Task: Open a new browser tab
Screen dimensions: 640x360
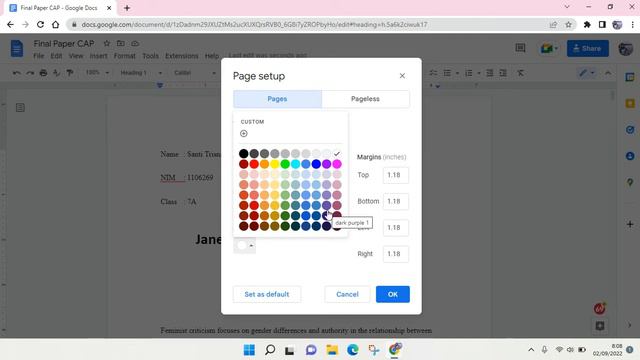Action: (x=127, y=8)
